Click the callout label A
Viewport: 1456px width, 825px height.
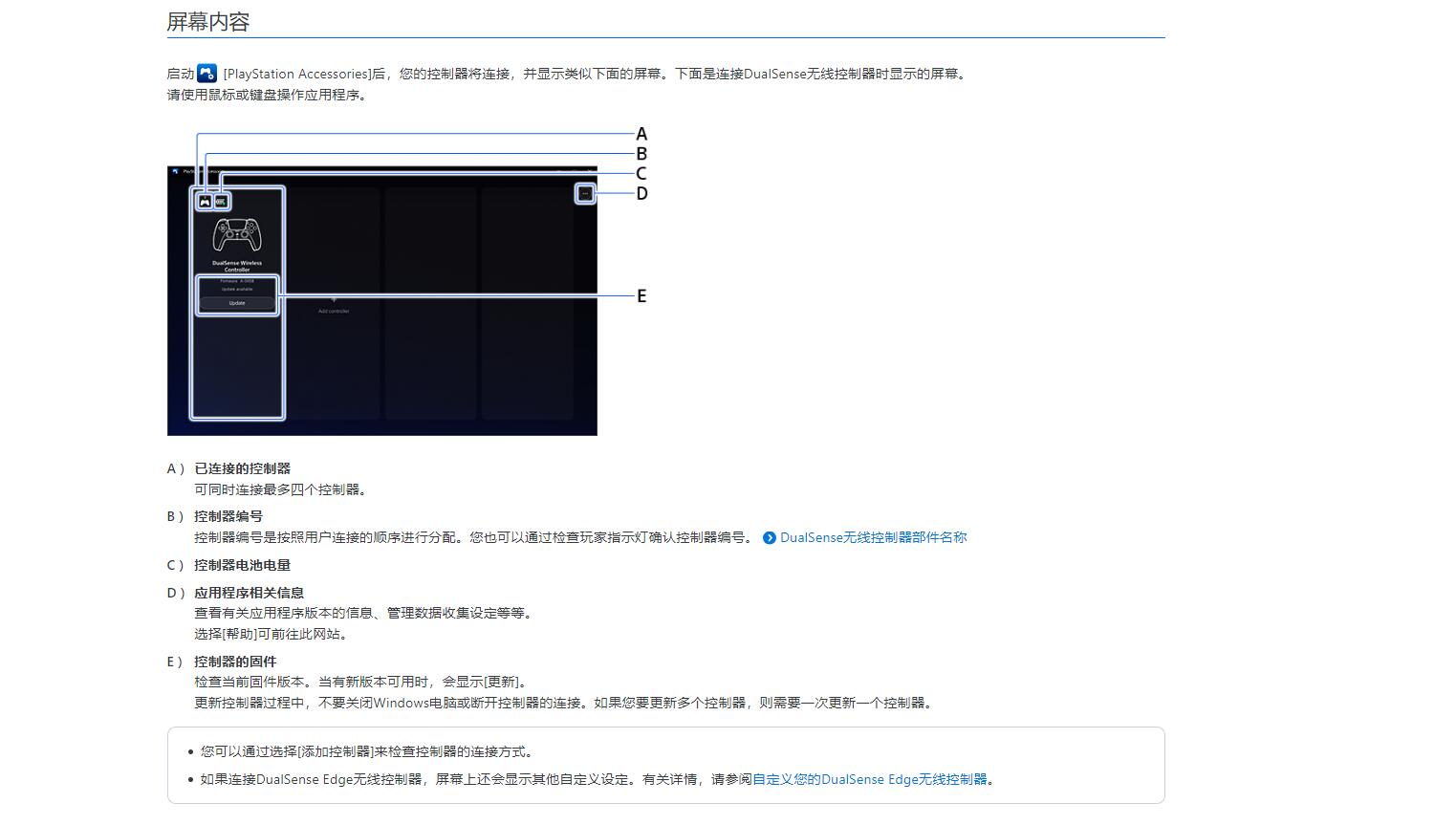point(641,134)
